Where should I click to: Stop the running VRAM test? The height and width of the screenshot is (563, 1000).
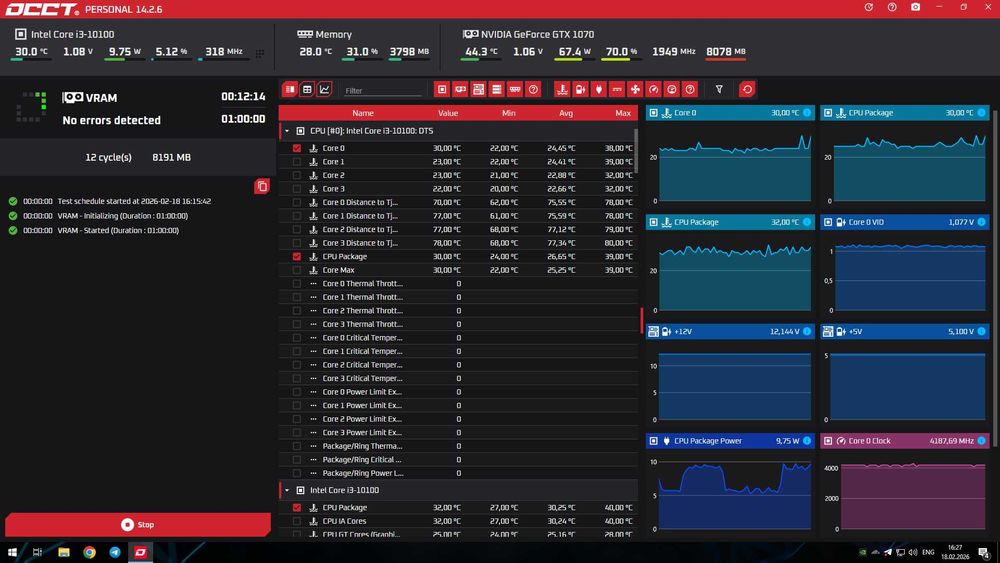138,525
